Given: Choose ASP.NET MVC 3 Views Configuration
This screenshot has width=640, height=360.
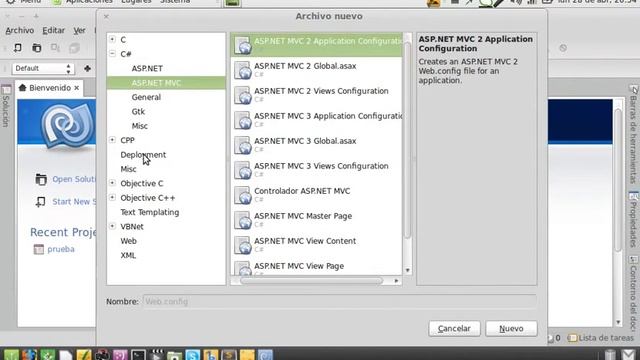Looking at the screenshot, I should click(x=317, y=170).
